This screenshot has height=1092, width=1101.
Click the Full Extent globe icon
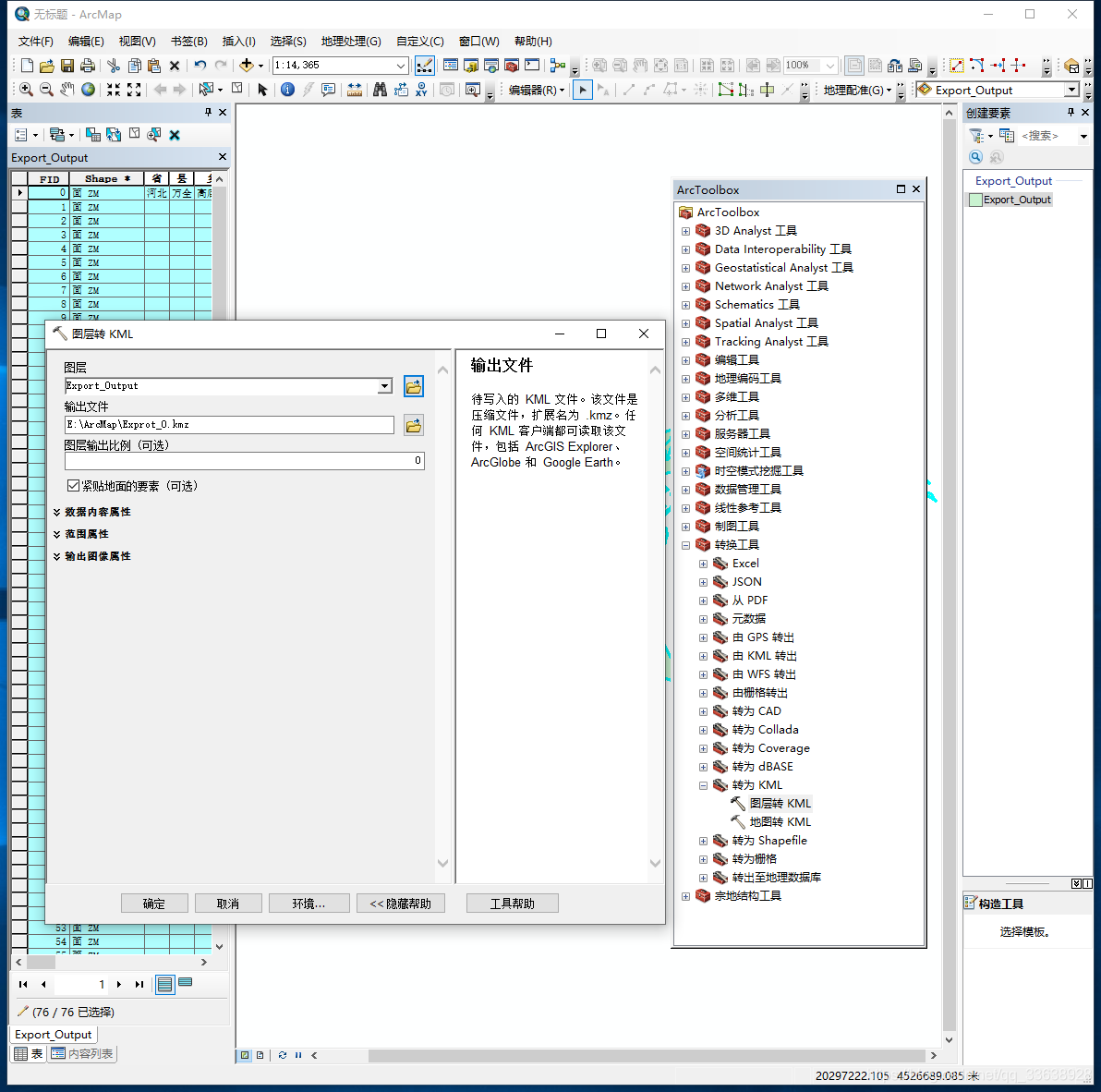88,90
